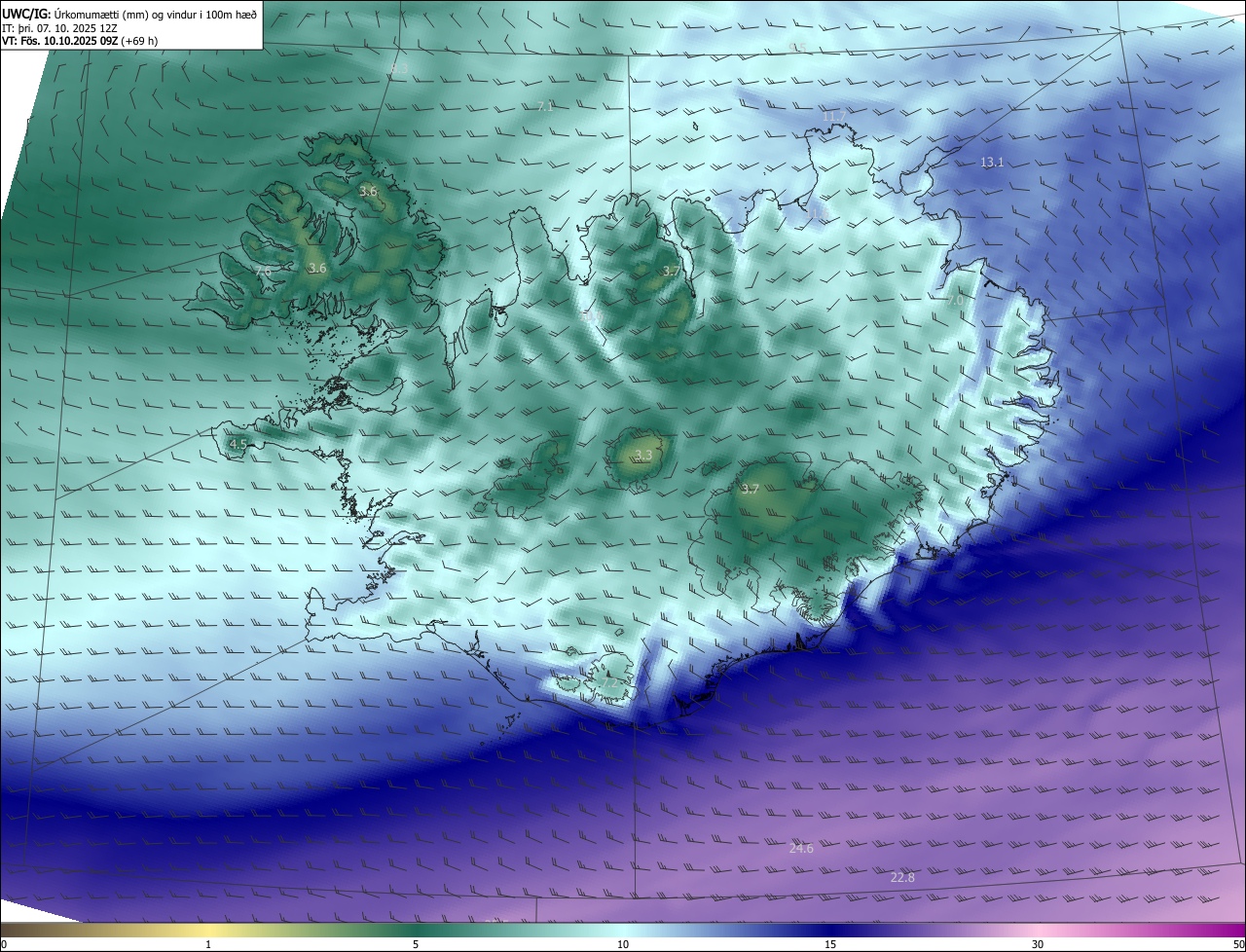Click the 22.8 value in the southern ocean
Screen dimensions: 1246x952
902,878
